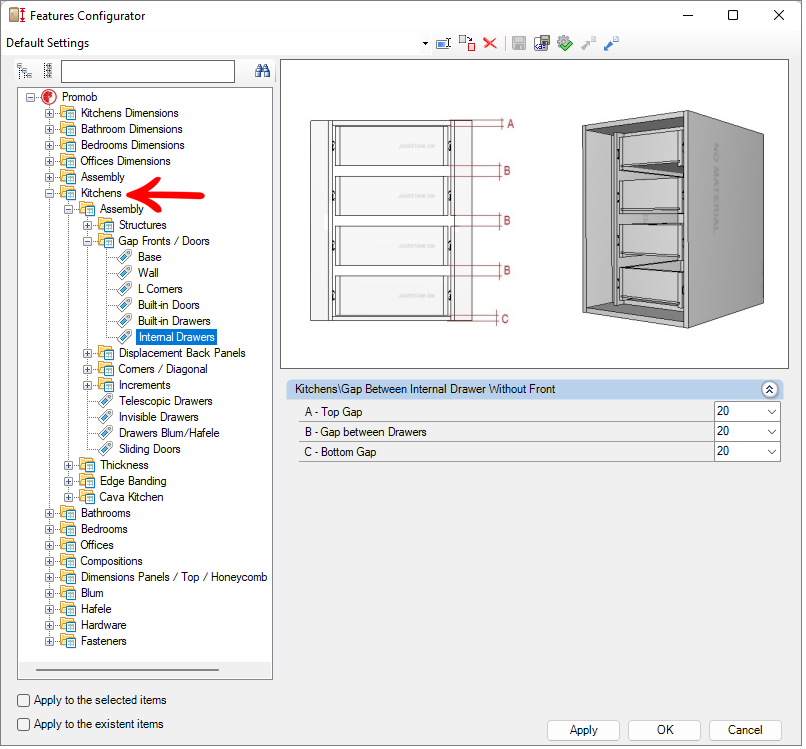Viewport: 806px width, 749px height.
Task: Click the red X delete settings icon
Action: (490, 43)
